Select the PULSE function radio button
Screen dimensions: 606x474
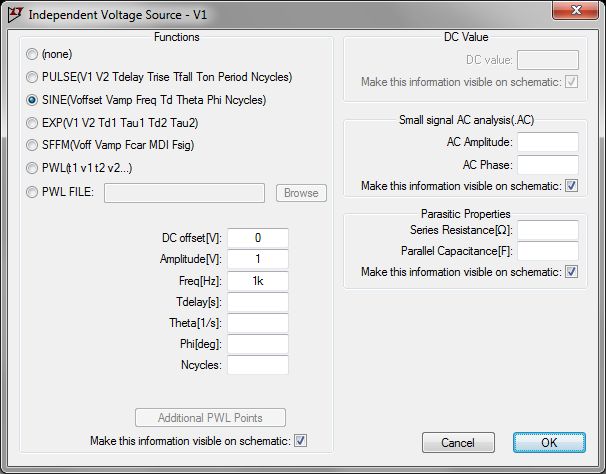[x=32, y=77]
